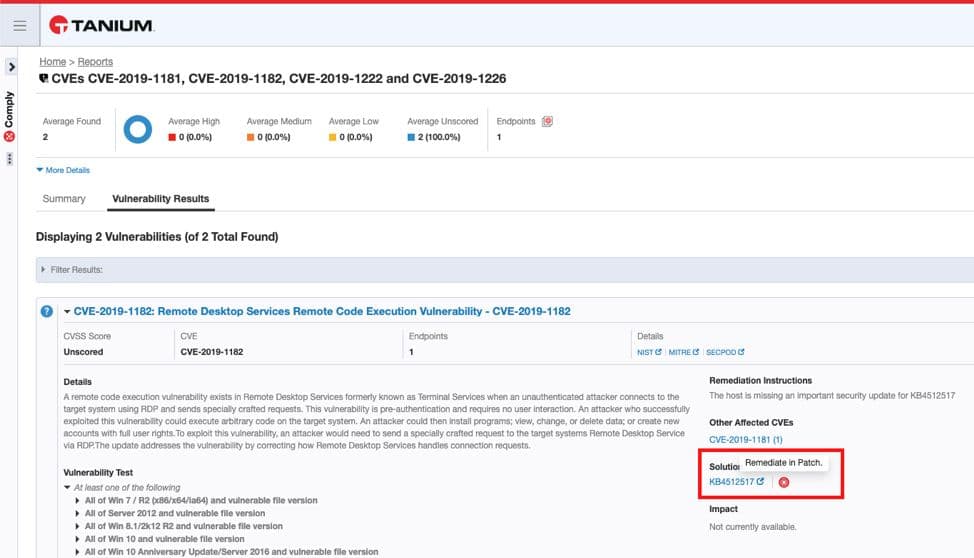Open the SECPOD details link

(721, 352)
